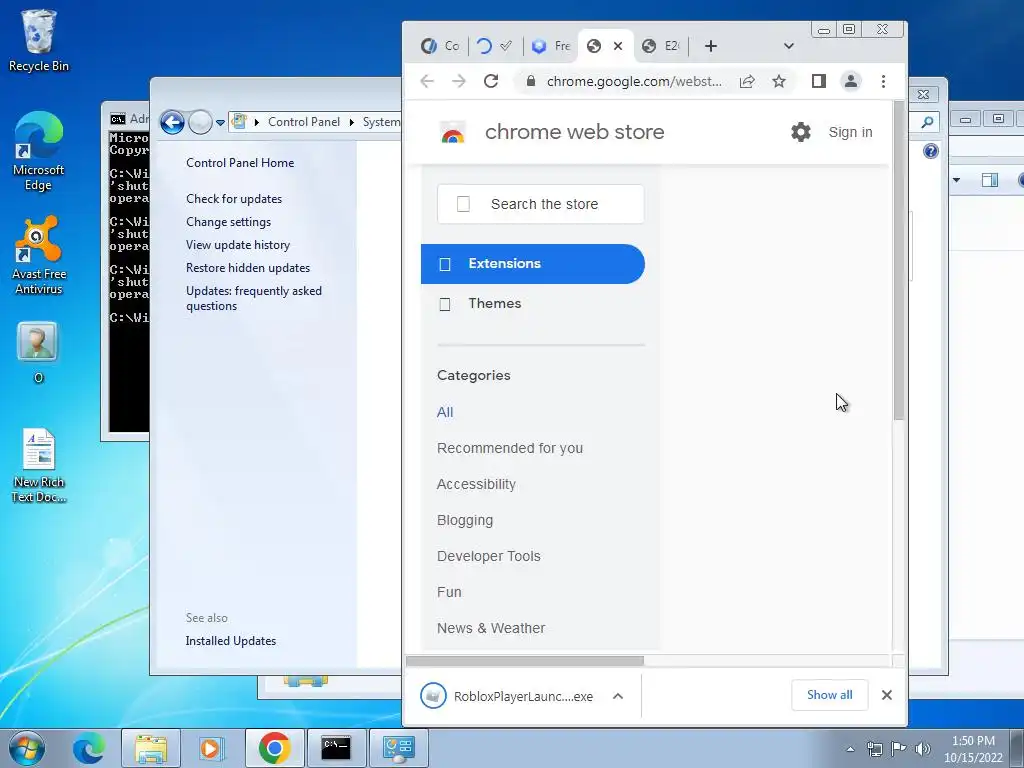Open Installed Updates link
The width and height of the screenshot is (1024, 768).
[x=231, y=641]
